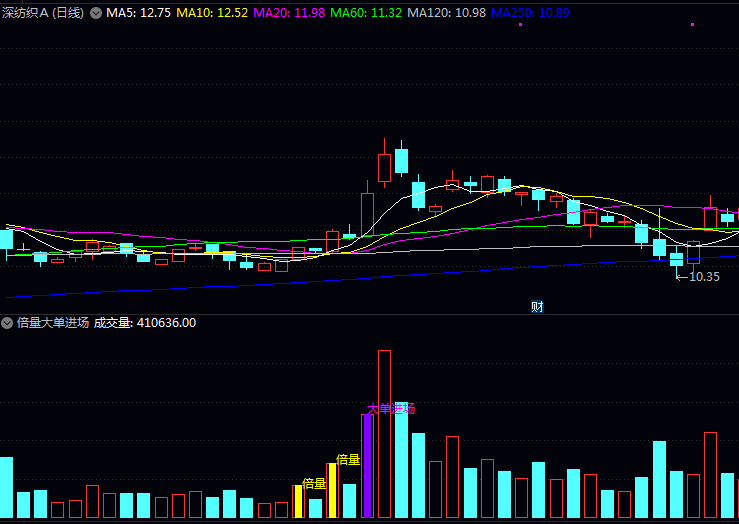Viewport: 739px width, 524px height.
Task: Click the highest cyan candlestick on the chart
Action: click(x=401, y=161)
